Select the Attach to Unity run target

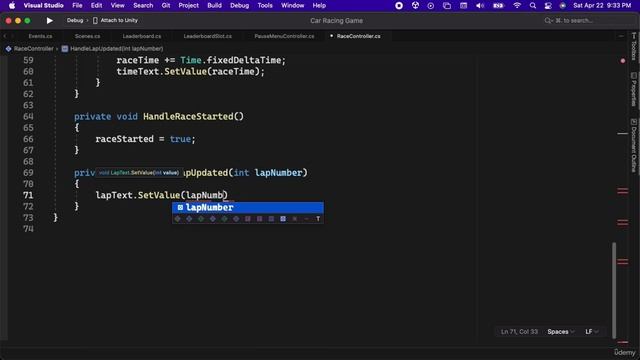tap(116, 20)
